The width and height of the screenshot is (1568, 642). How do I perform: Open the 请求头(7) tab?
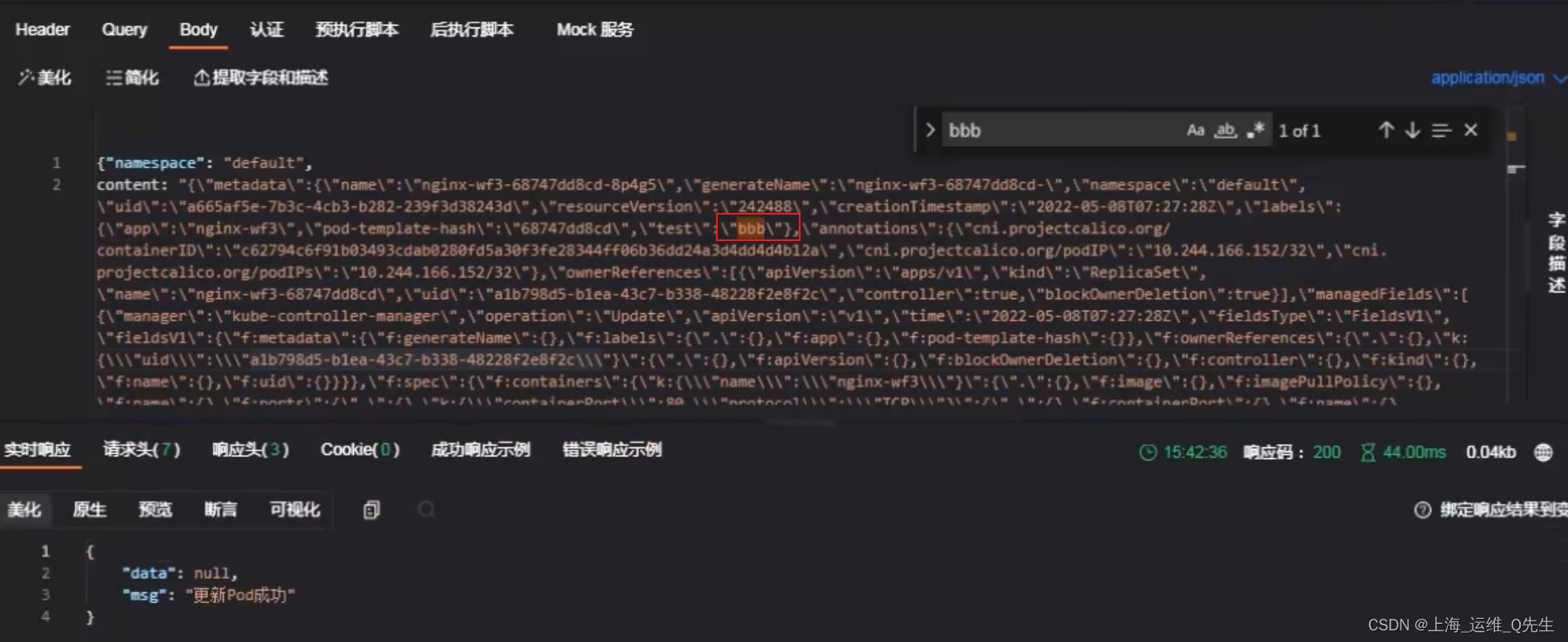(x=141, y=450)
